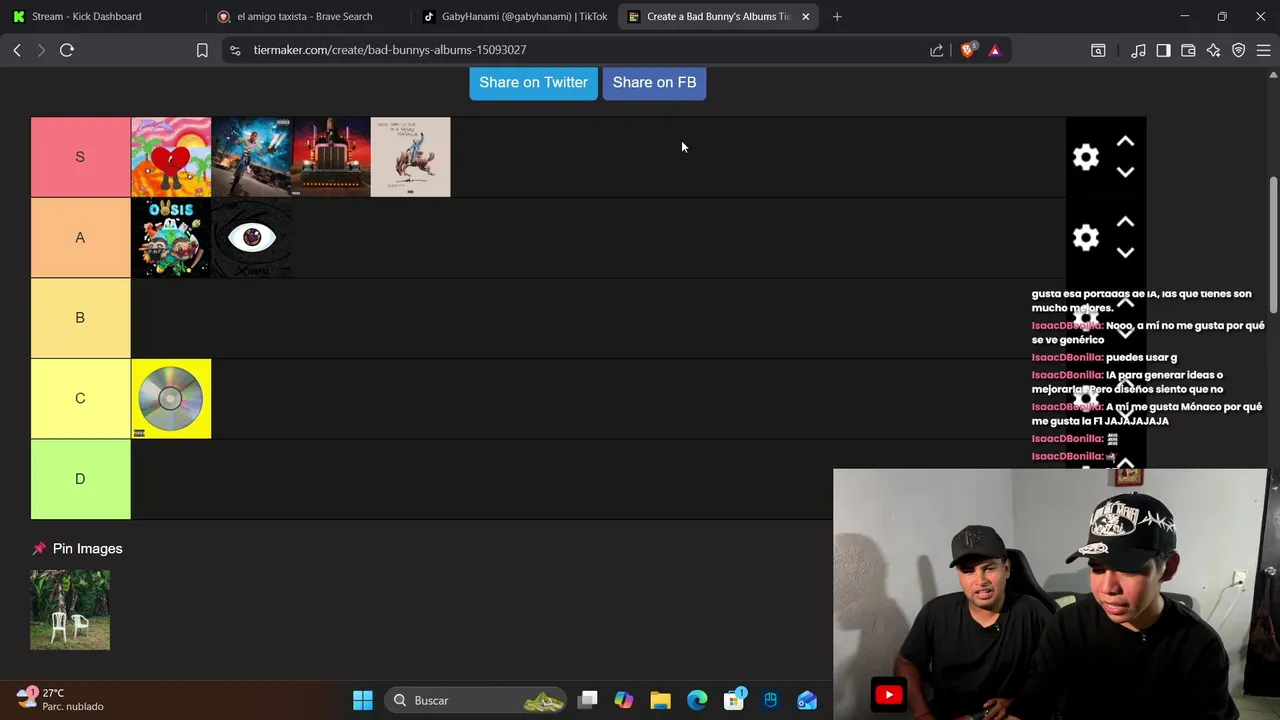1280x720 pixels.
Task: Select the B tier label
Action: pos(80,318)
